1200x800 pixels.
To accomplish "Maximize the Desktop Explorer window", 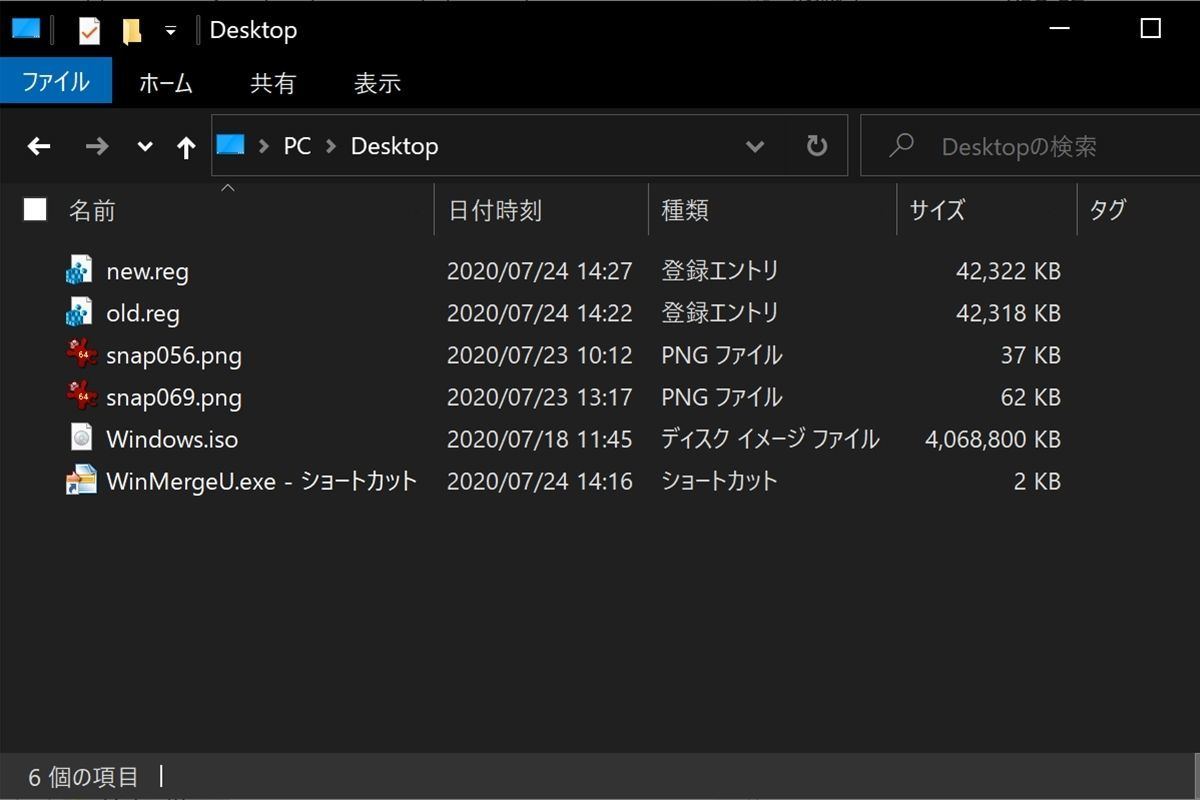I will pos(1150,29).
